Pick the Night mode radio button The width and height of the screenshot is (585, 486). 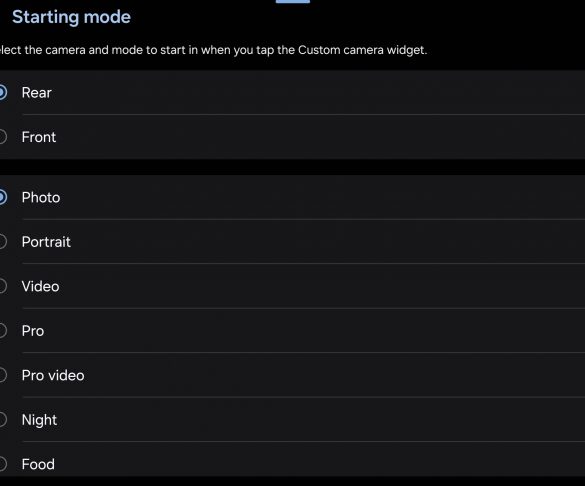click(2, 420)
